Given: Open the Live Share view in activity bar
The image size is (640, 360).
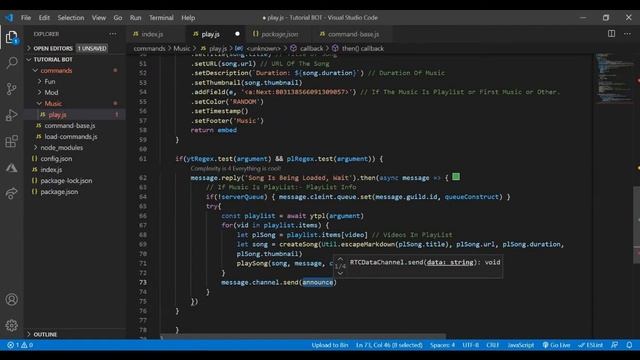Looking at the screenshot, I should tap(11, 193).
